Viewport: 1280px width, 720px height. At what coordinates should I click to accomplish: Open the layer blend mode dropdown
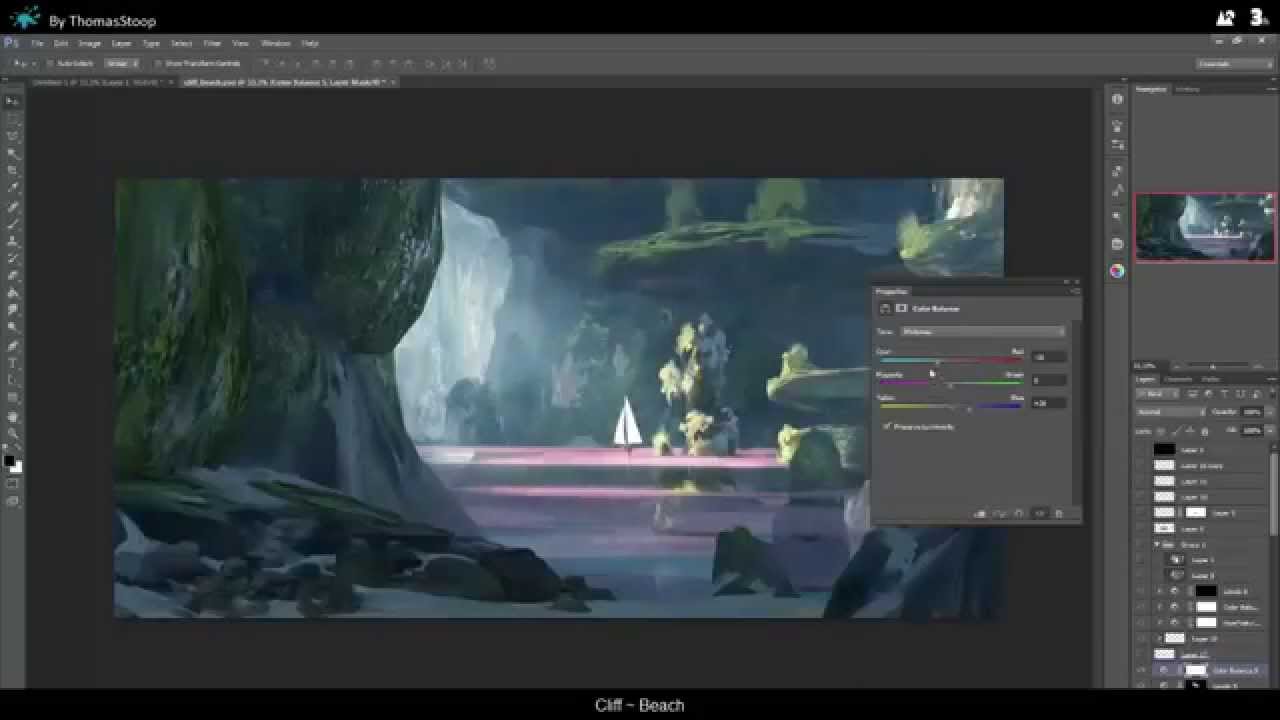[1172, 412]
